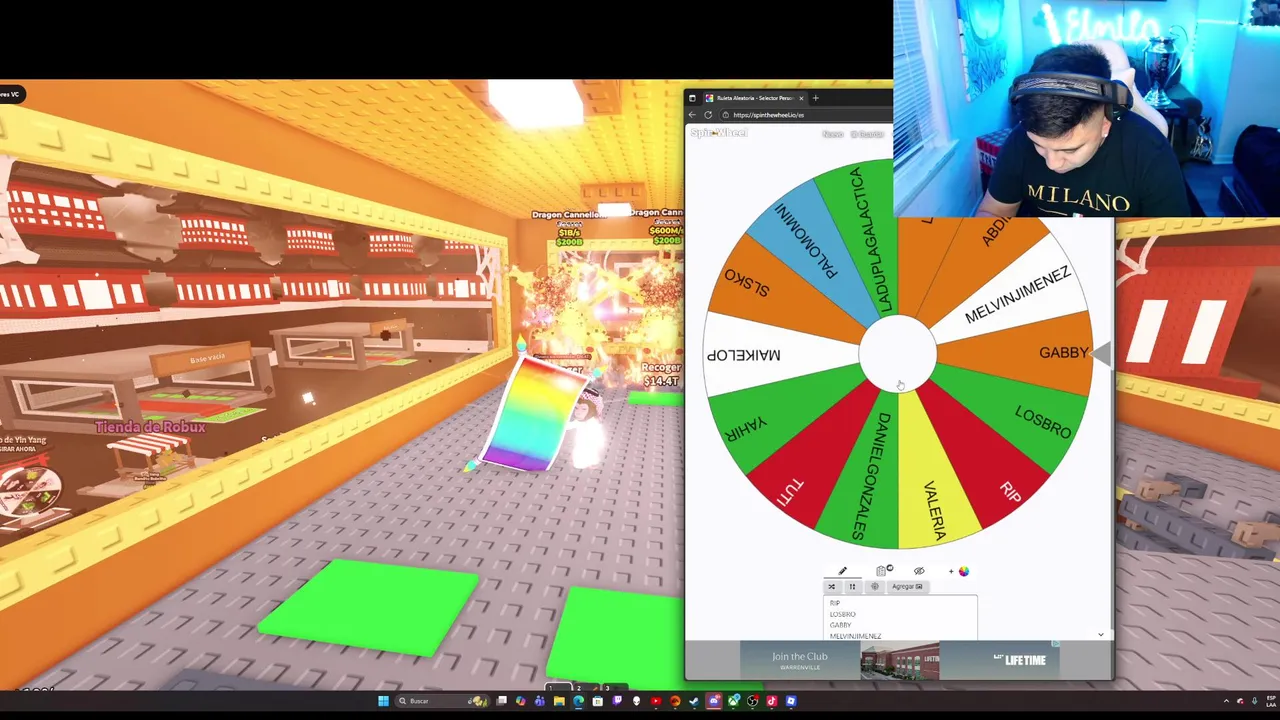Open Xbox app from taskbar
1280x720 pixels.
tap(733, 701)
